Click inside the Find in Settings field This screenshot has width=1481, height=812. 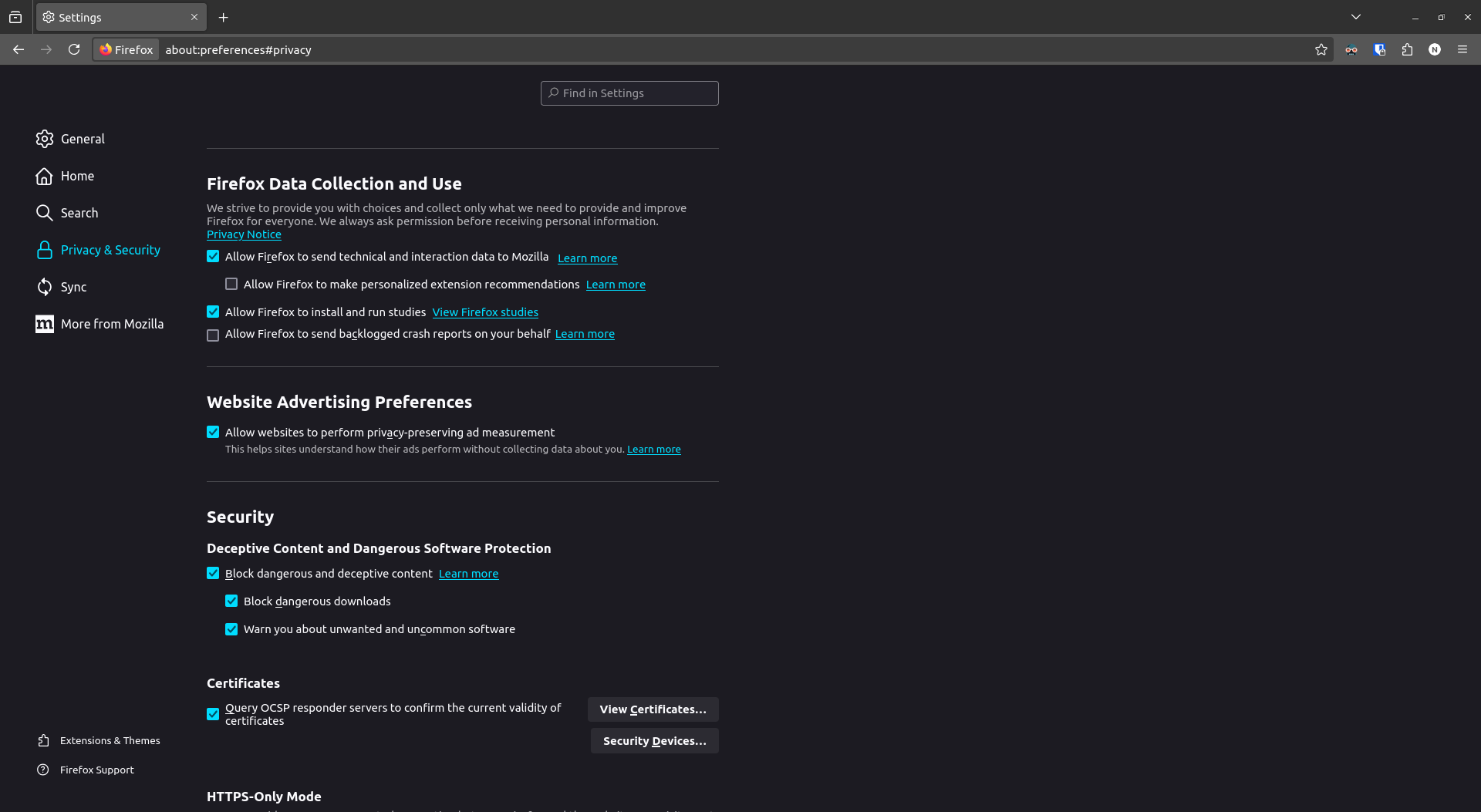629,93
